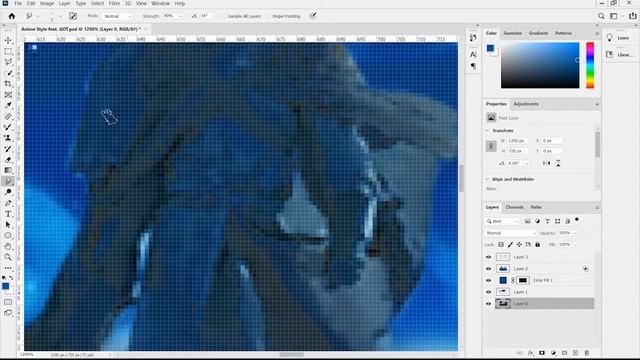Open the layer blend mode dropdown
Viewport: 640px width, 360px height.
[510, 233]
